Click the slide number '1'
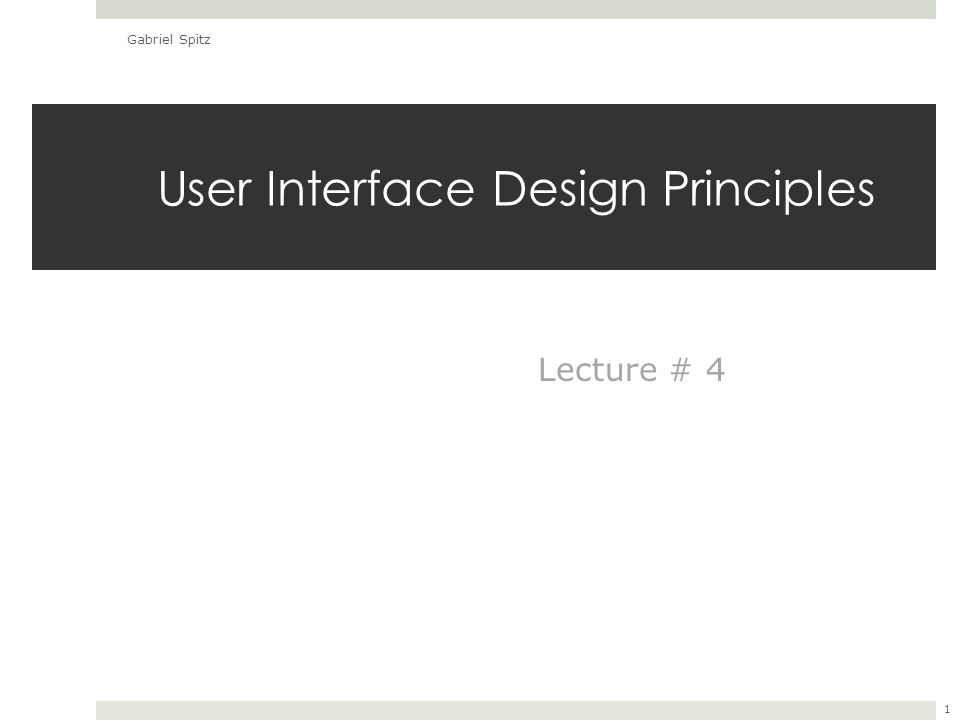 947,709
